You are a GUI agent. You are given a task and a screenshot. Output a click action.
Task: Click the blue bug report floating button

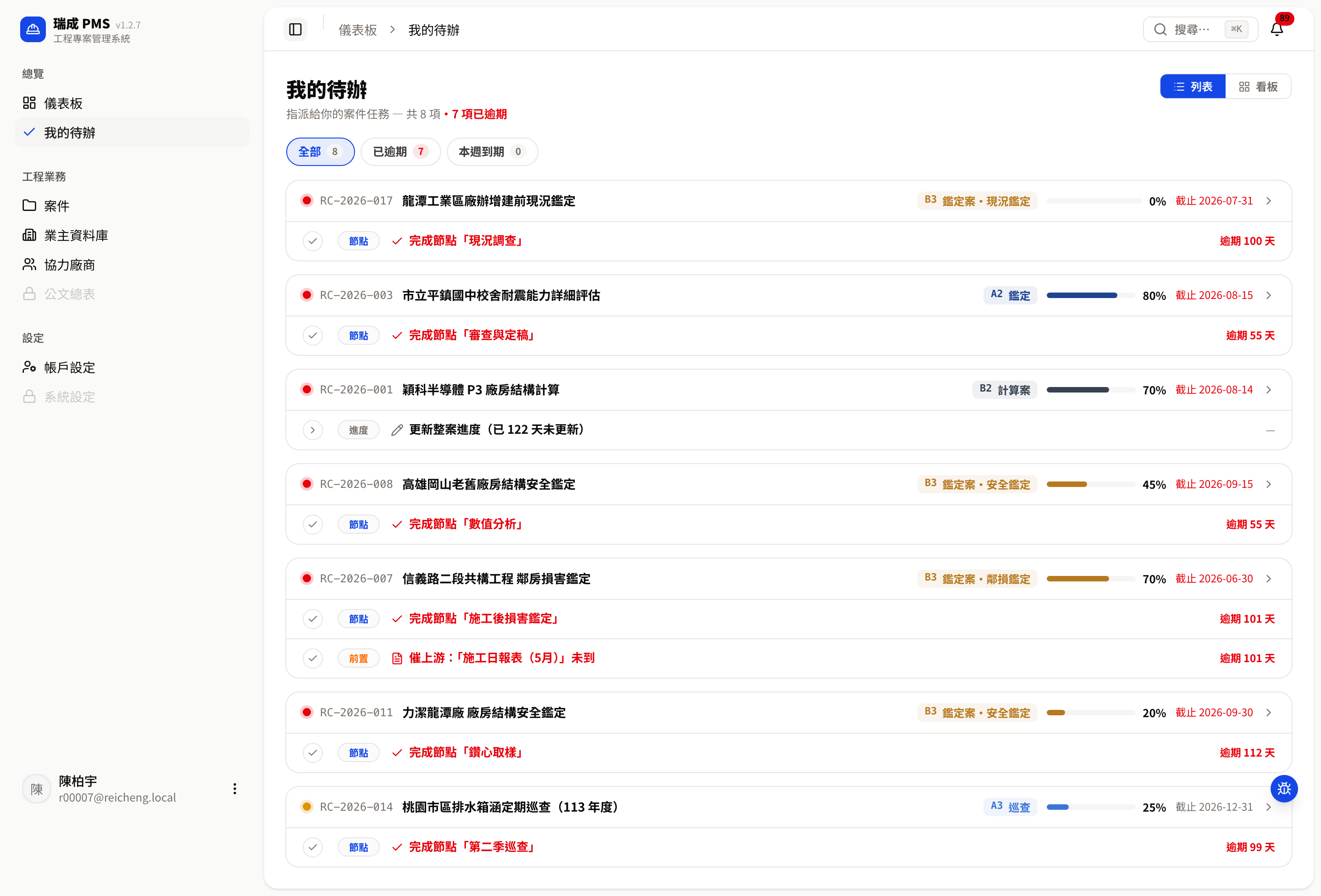[x=1284, y=789]
